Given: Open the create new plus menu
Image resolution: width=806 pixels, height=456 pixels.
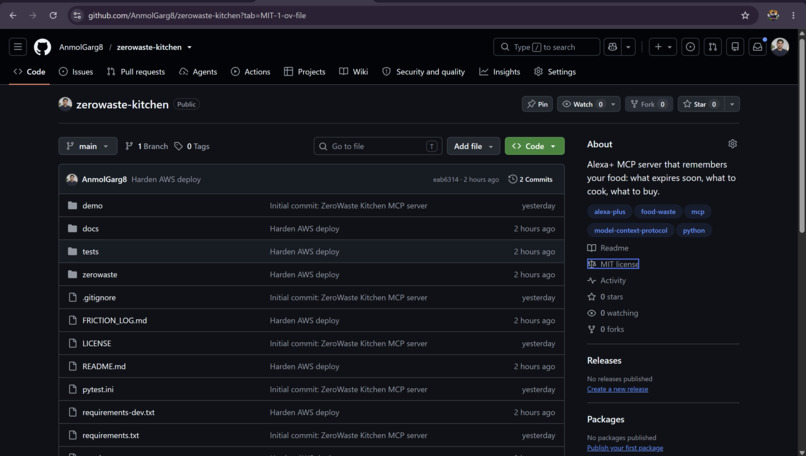Looking at the screenshot, I should 663,47.
